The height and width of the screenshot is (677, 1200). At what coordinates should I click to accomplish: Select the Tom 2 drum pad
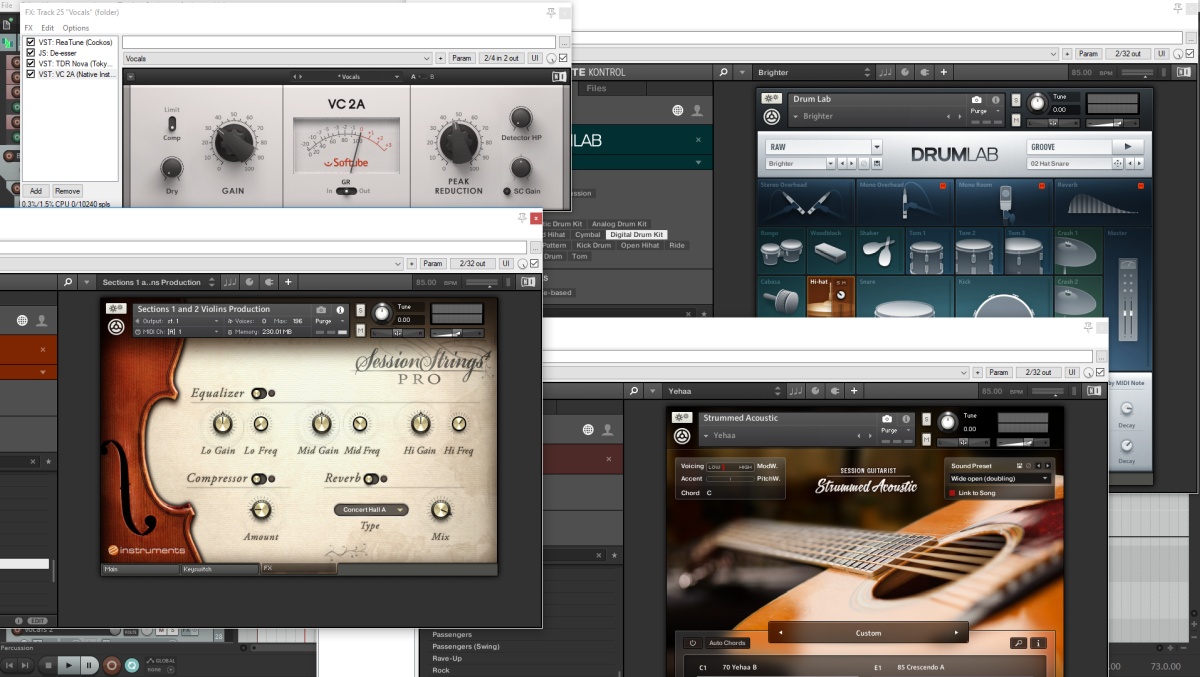pyautogui.click(x=980, y=251)
